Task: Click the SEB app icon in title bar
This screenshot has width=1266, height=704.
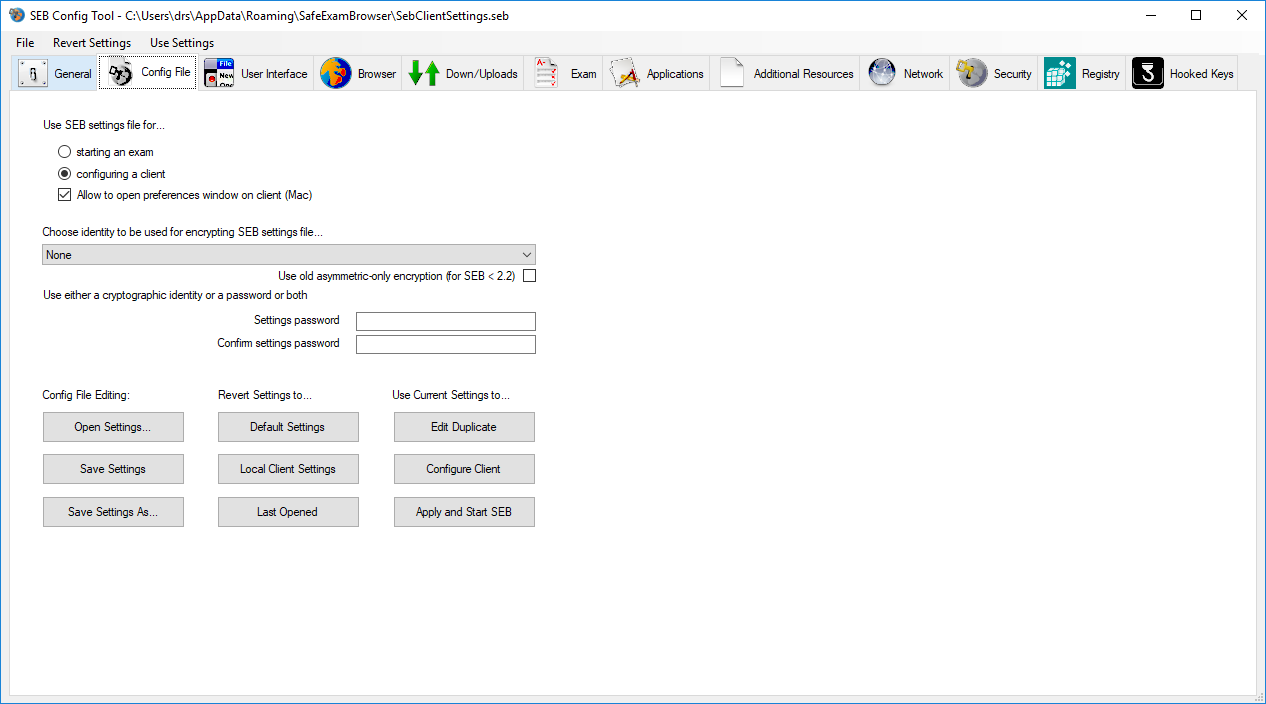Action: click(x=16, y=15)
